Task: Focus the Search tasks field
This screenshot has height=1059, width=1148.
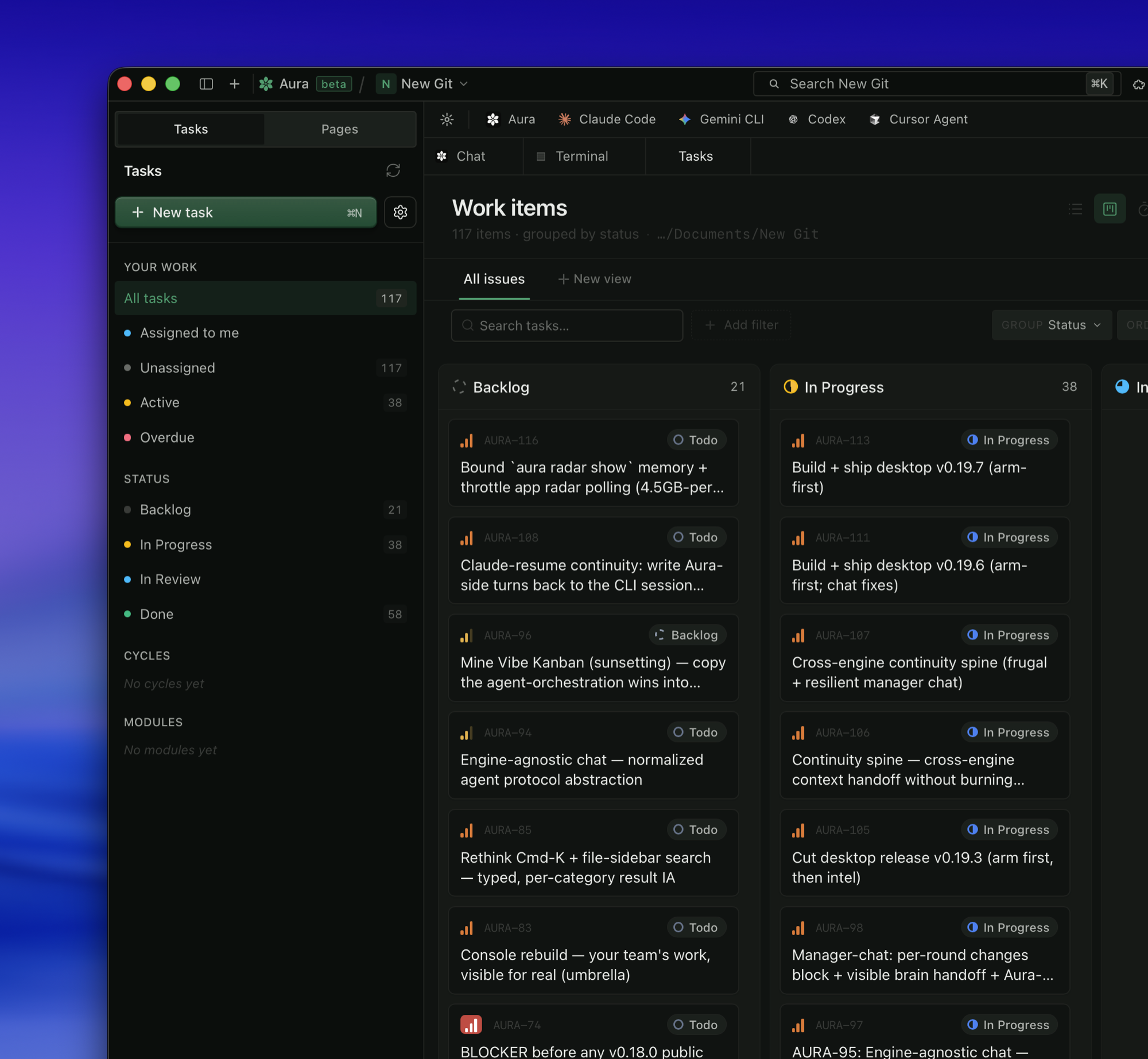Action: (567, 325)
